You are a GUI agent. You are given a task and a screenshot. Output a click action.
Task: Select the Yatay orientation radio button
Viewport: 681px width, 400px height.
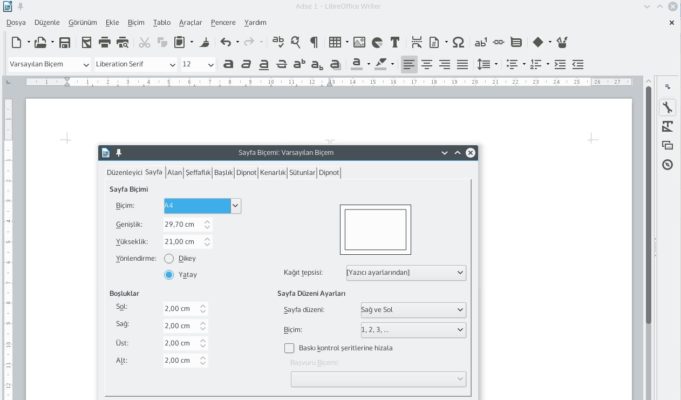pyautogui.click(x=169, y=274)
